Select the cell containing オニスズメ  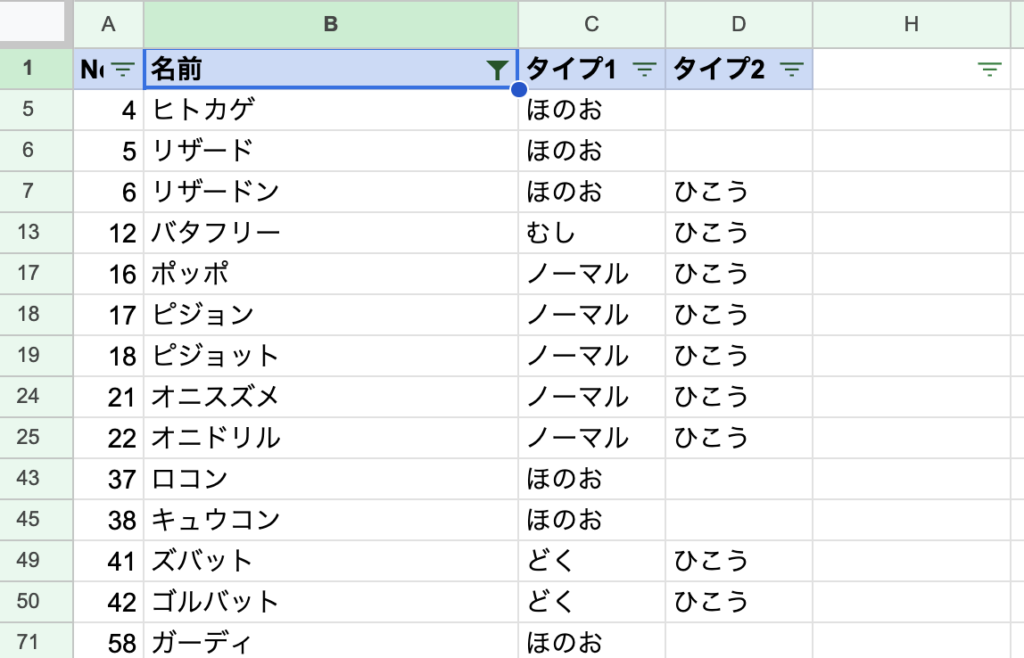coord(331,397)
